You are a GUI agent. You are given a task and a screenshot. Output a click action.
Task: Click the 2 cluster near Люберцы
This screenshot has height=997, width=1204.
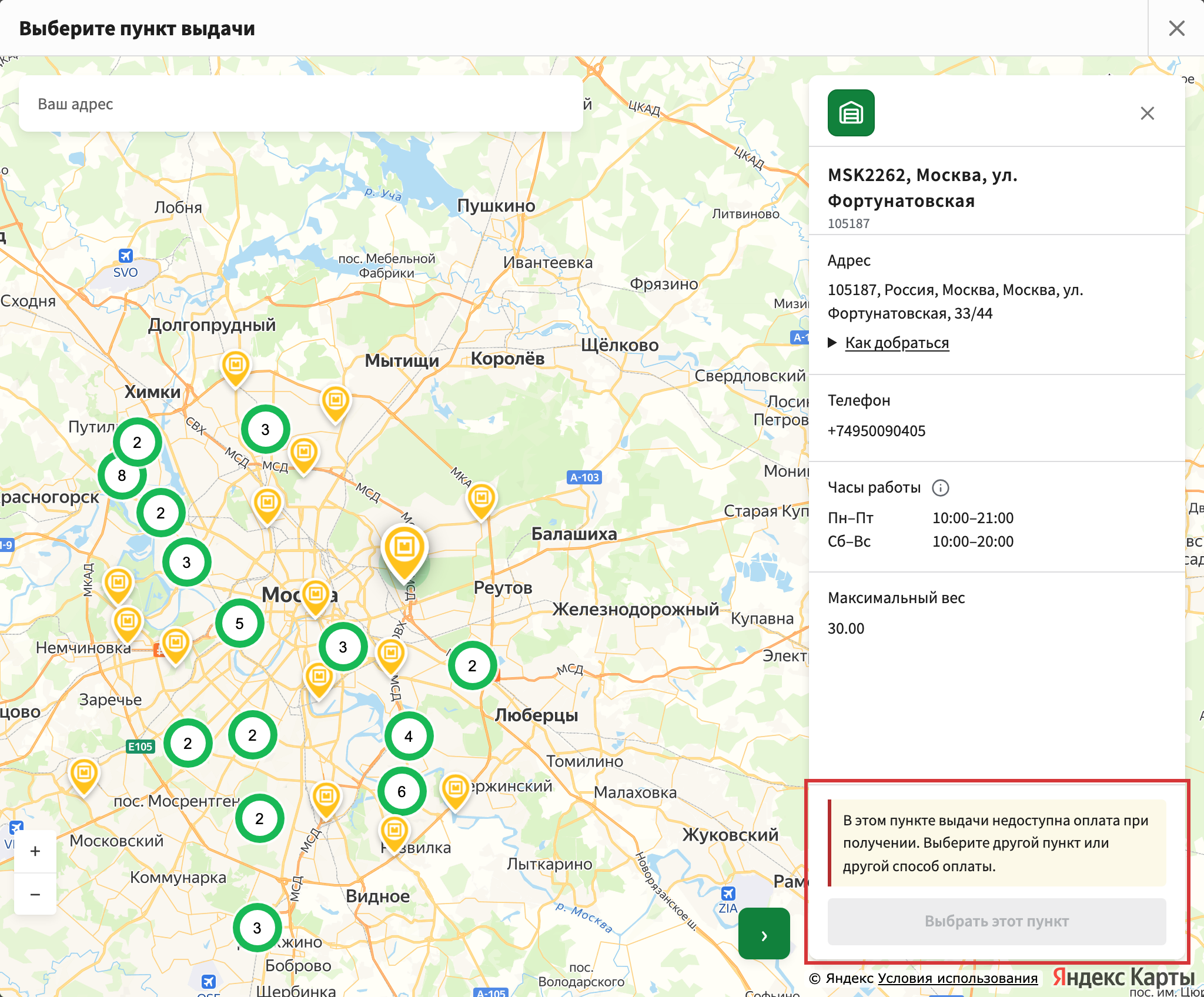[x=472, y=665]
